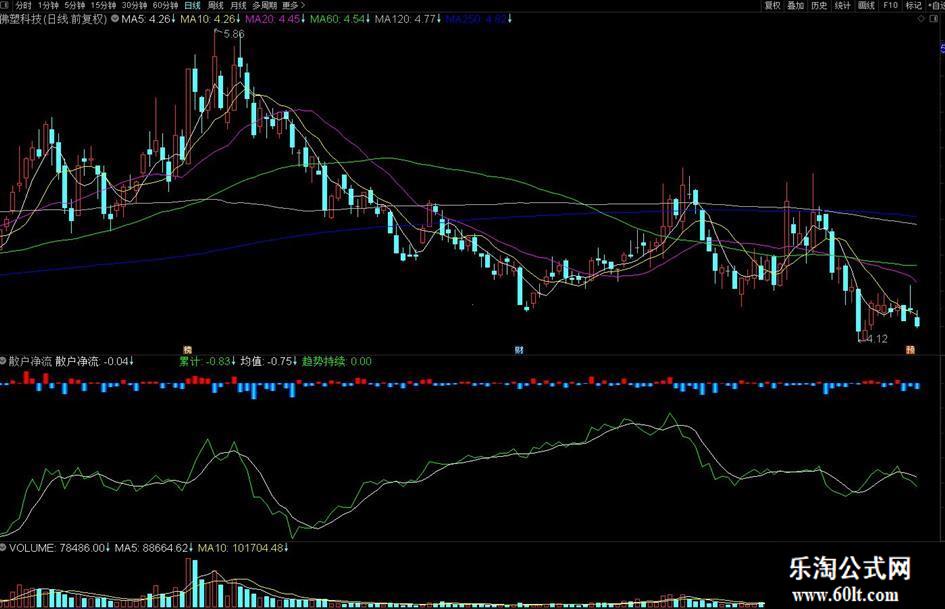Click the 标记 mark button
Viewport: 945px width, 609px height.
tap(914, 5)
